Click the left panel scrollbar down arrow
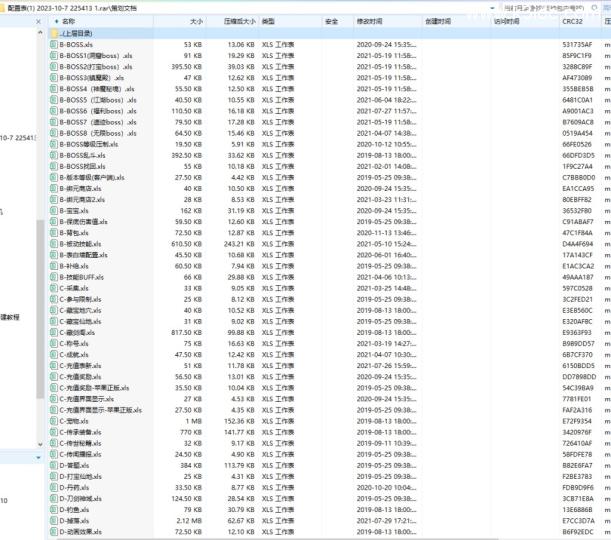 tap(40, 444)
